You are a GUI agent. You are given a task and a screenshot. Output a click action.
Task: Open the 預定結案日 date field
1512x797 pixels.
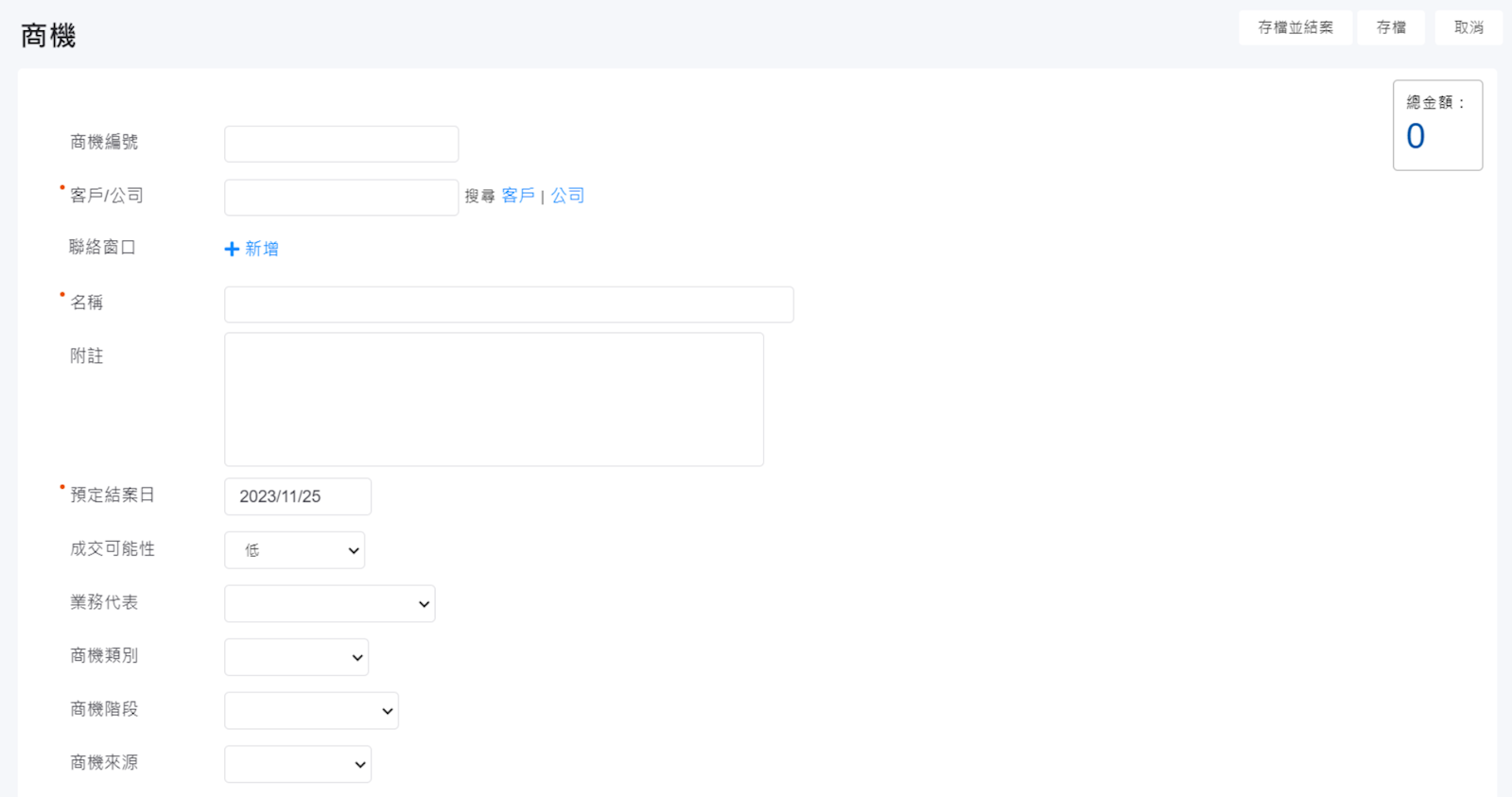pos(298,496)
